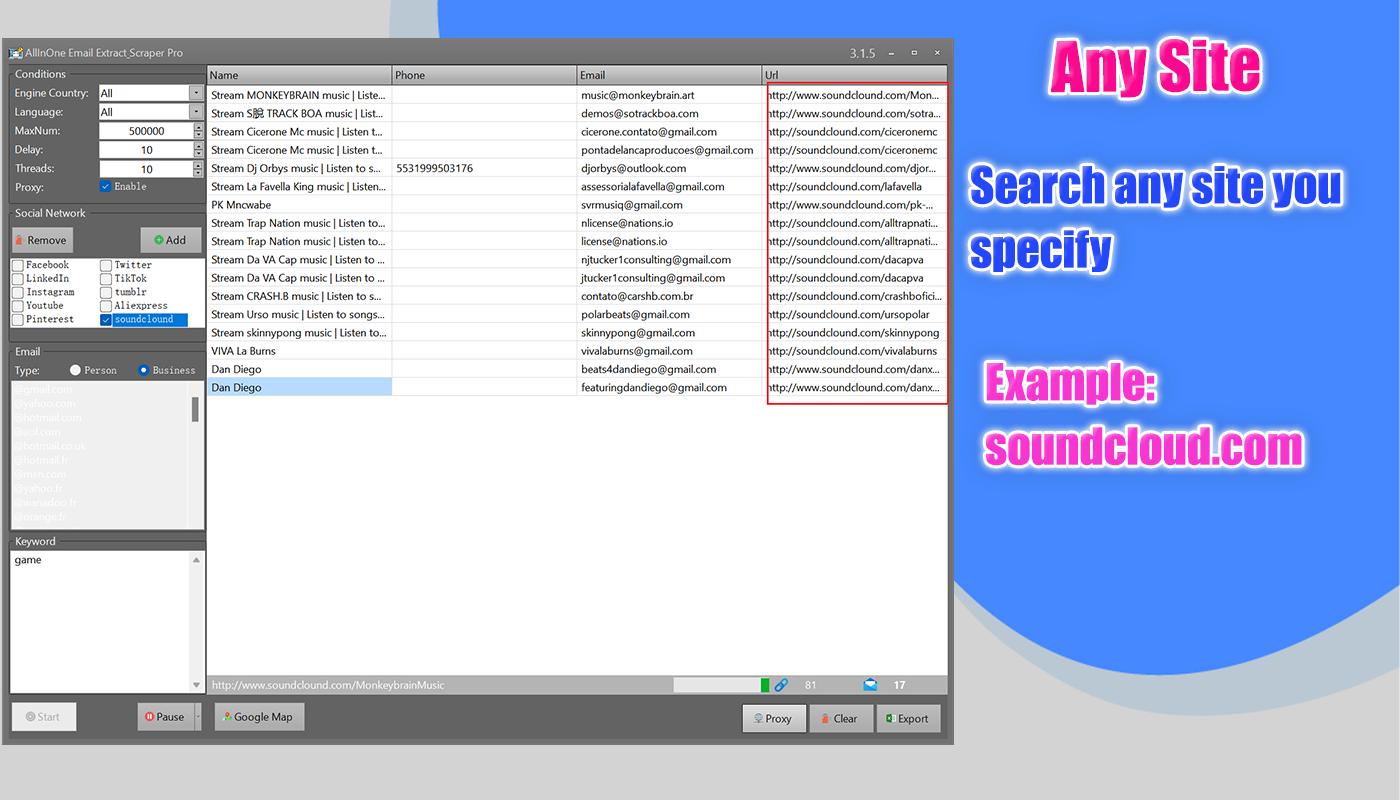Screen dimensions: 1400x800
Task: Open the Language dropdown
Action: click(196, 112)
